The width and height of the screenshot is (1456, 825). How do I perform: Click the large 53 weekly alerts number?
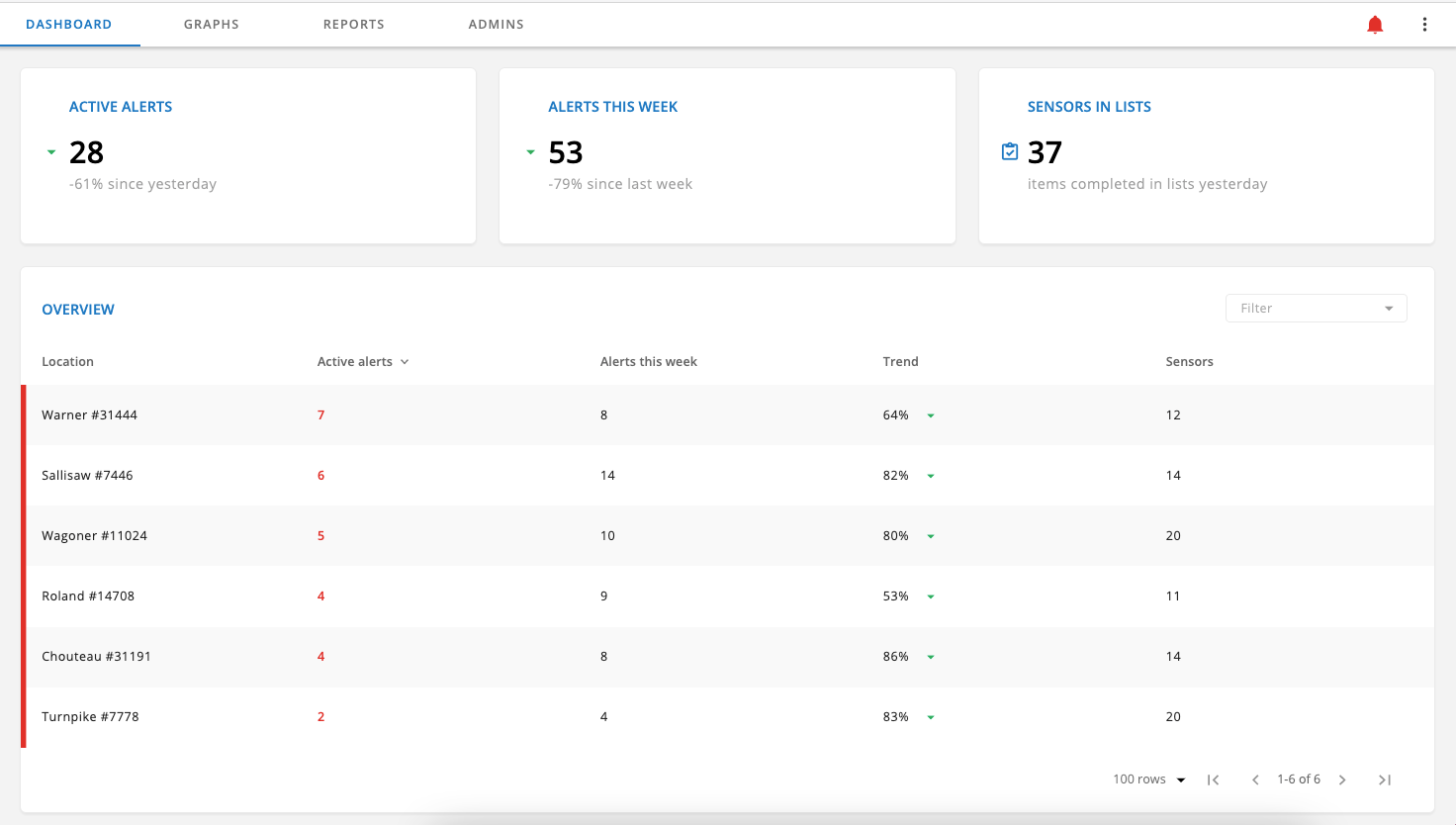[x=566, y=152]
